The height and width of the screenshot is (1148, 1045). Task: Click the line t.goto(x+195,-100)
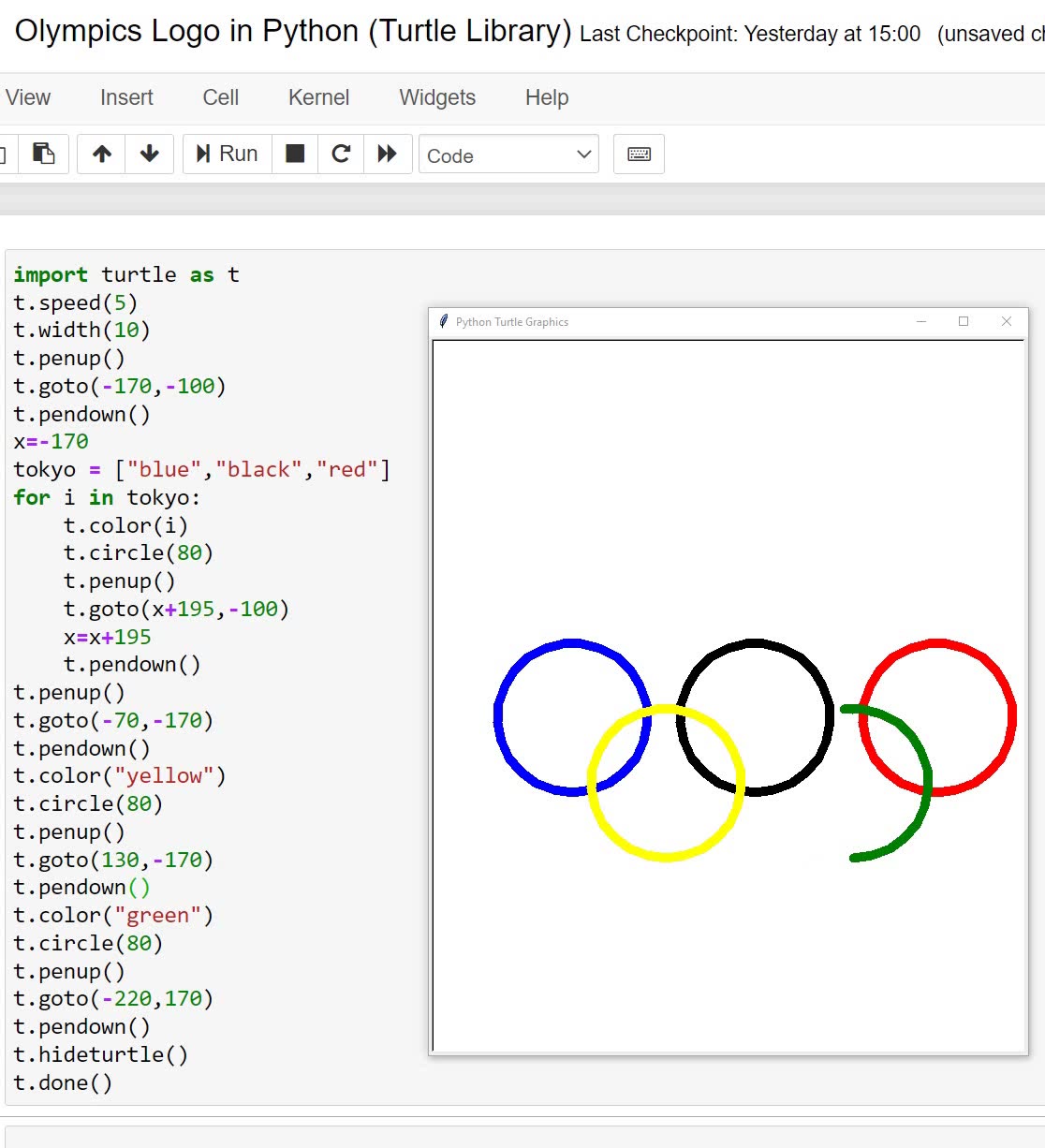(176, 609)
